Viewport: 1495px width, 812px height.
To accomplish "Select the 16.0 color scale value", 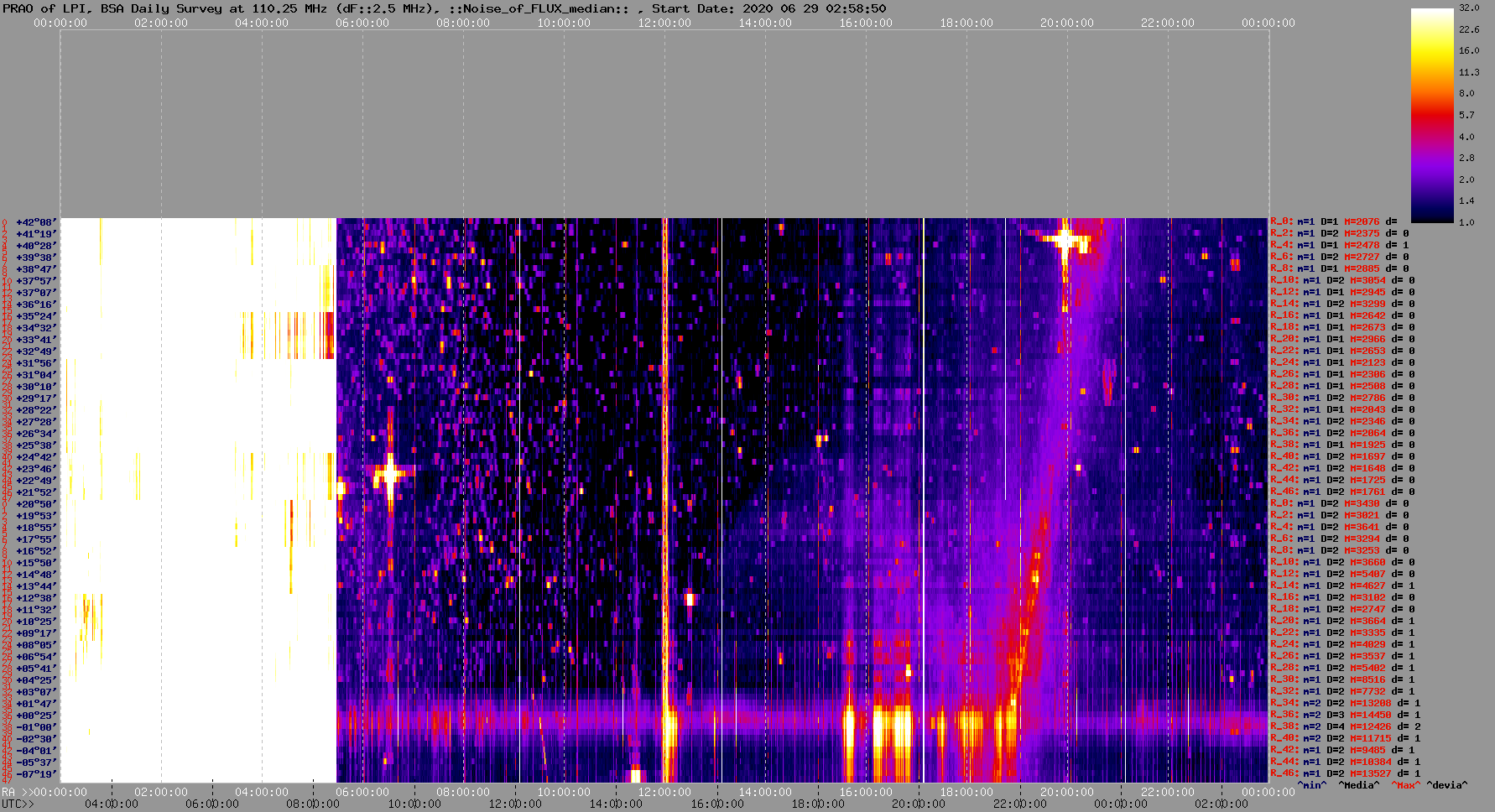I will pyautogui.click(x=1468, y=50).
